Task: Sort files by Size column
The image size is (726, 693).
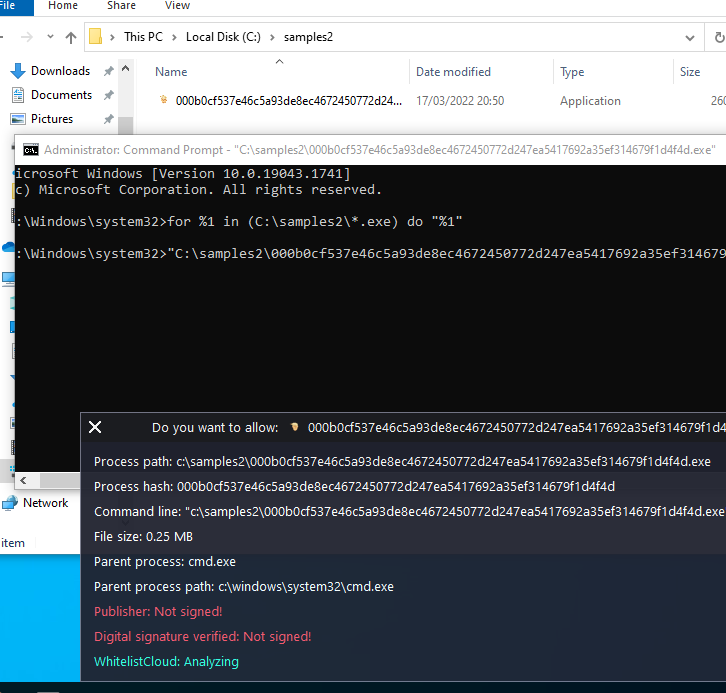Action: point(690,72)
